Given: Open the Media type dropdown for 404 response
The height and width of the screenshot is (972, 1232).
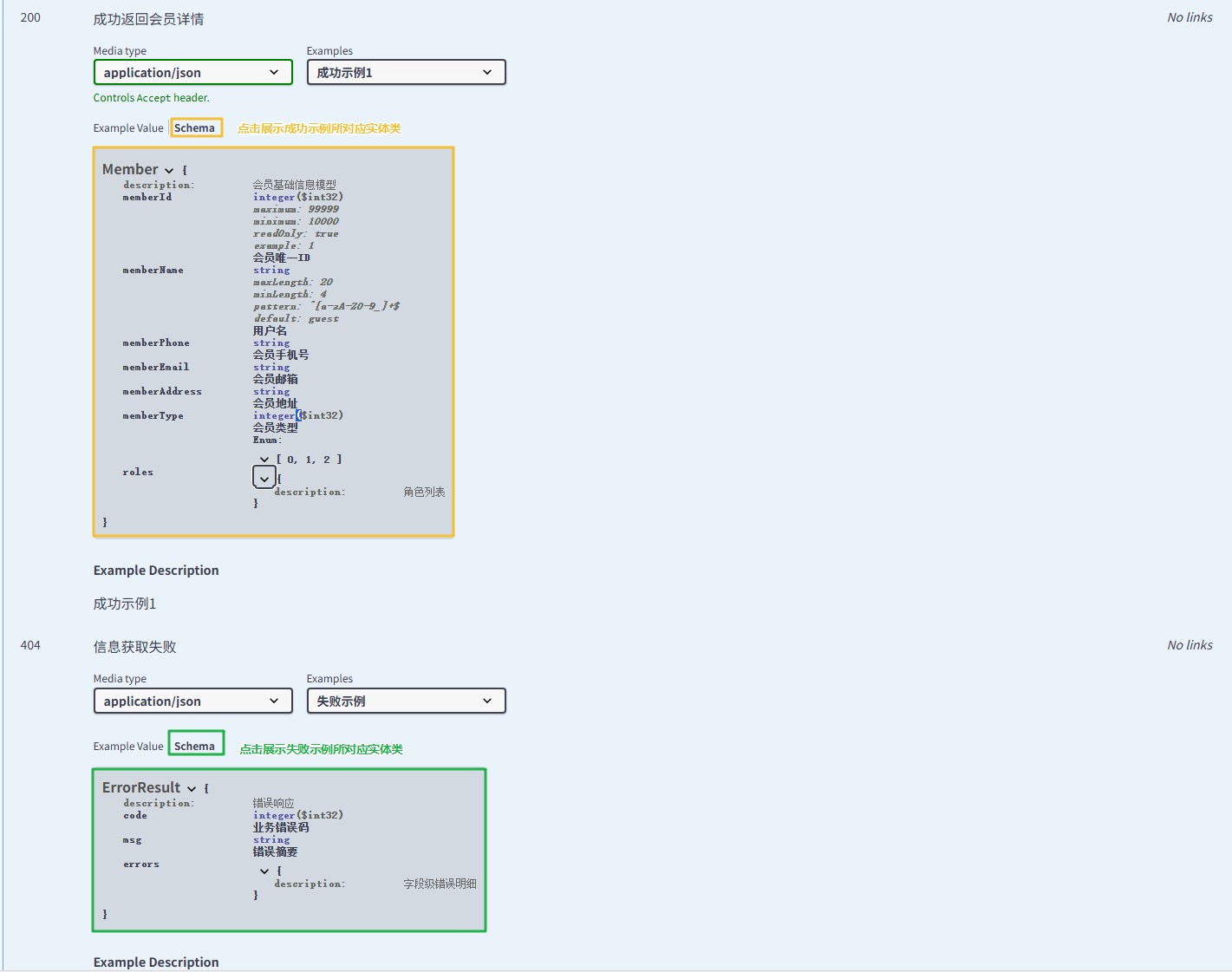Looking at the screenshot, I should [192, 701].
